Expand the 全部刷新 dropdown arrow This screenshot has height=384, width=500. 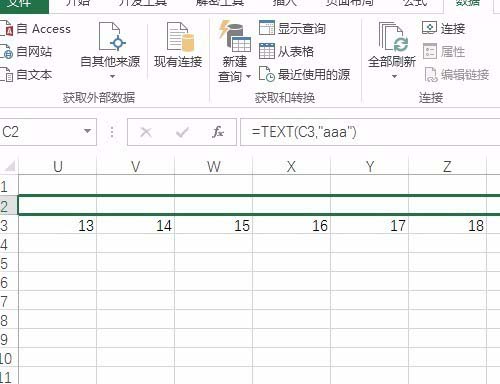point(394,76)
